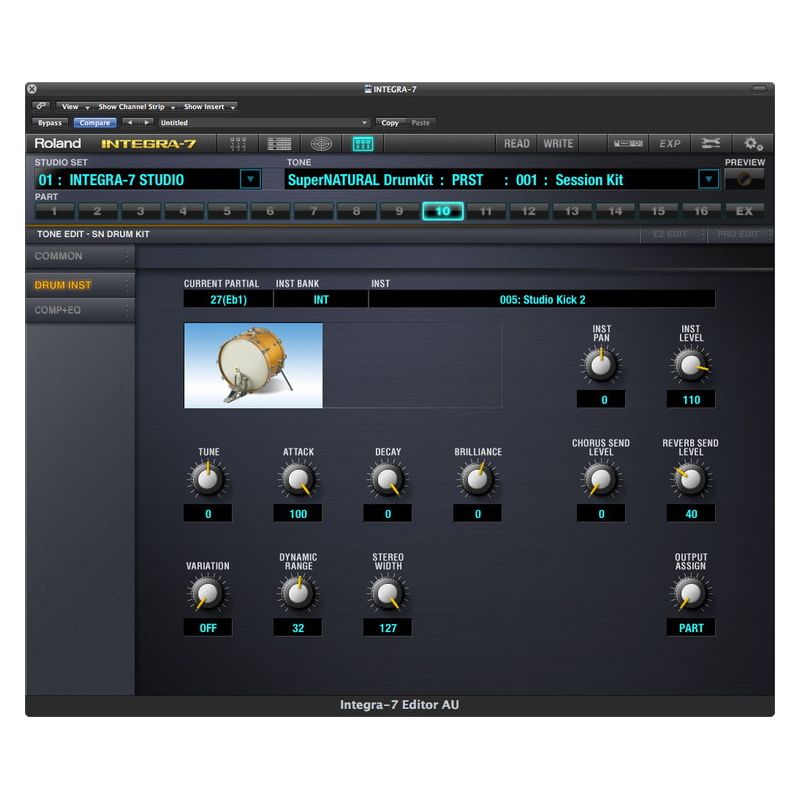Select part 10
Viewport: 800px width, 800px height.
tap(443, 211)
